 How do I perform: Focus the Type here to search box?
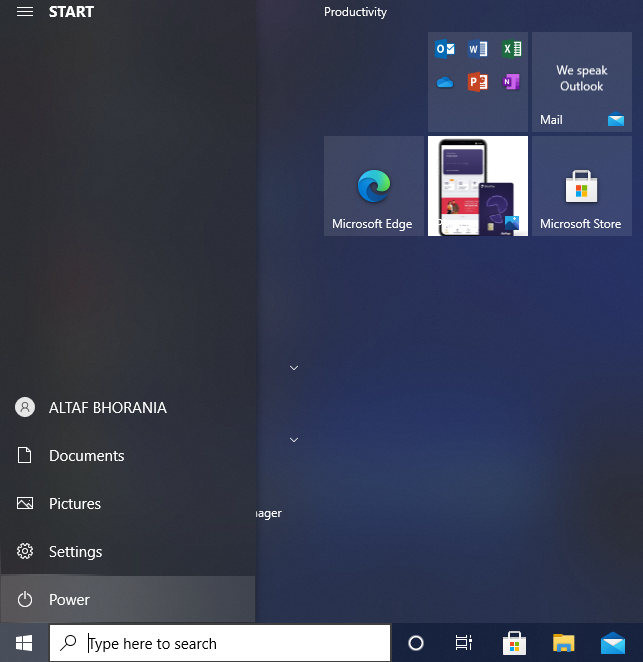[220, 643]
